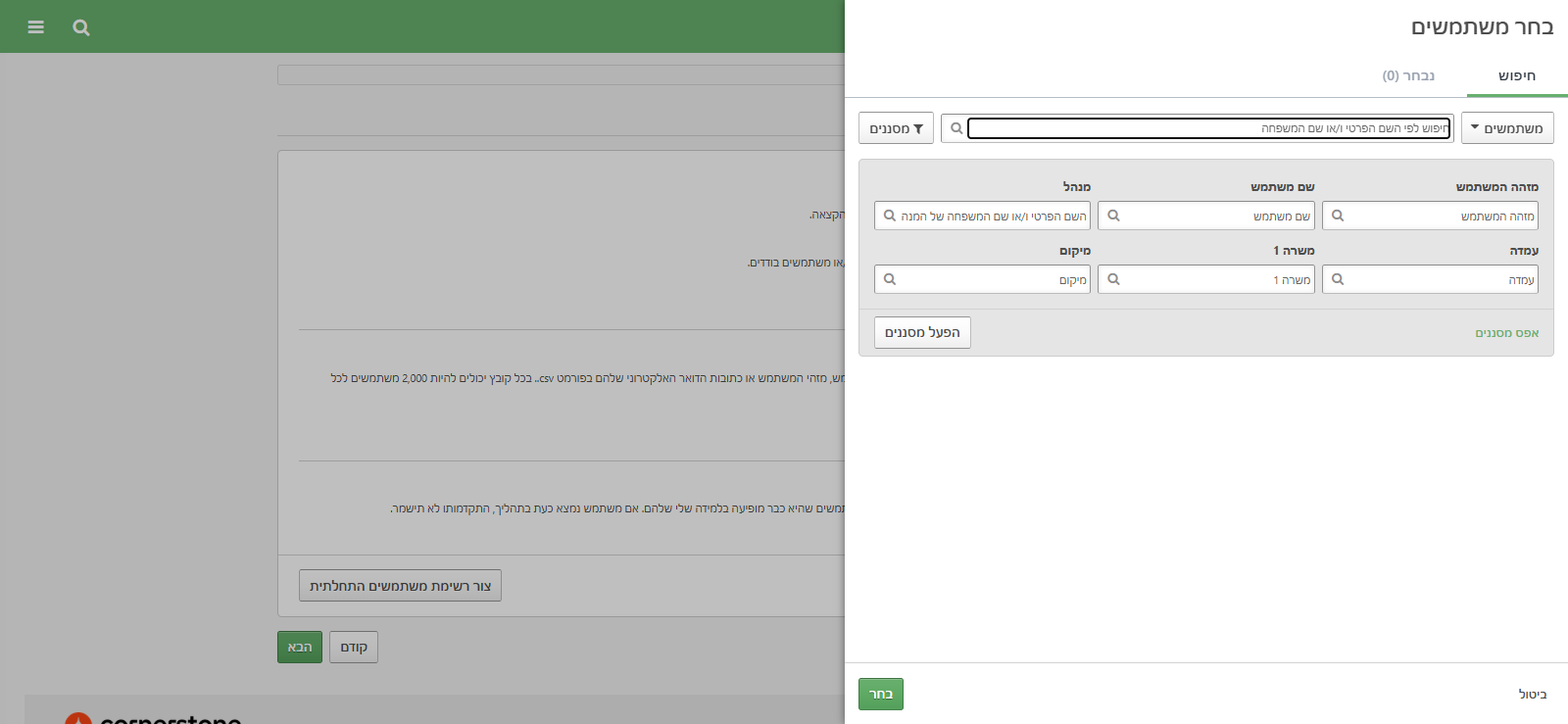Open the hamburger navigation menu

pos(36,27)
